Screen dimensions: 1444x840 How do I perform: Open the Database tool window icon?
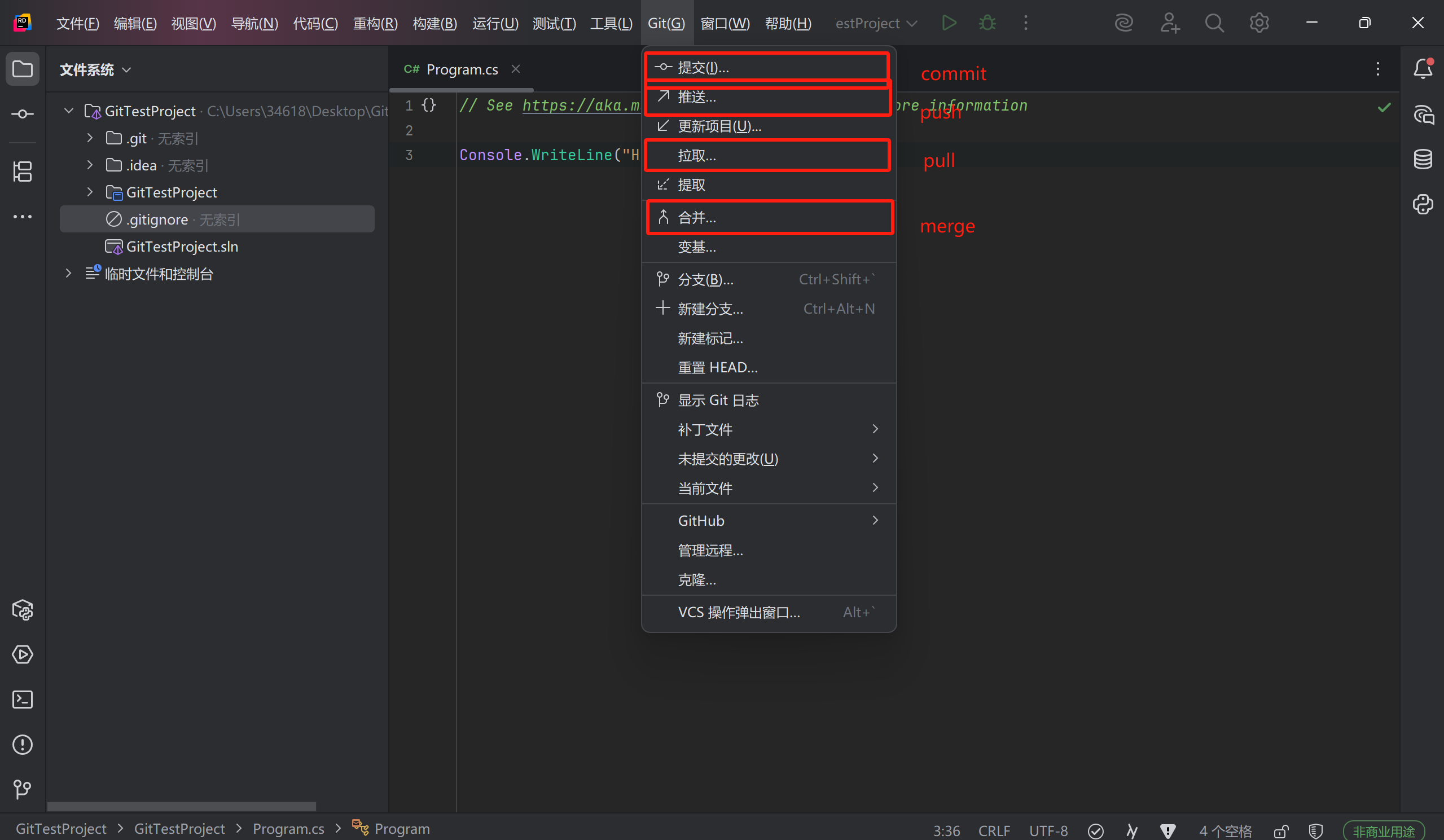[1423, 159]
